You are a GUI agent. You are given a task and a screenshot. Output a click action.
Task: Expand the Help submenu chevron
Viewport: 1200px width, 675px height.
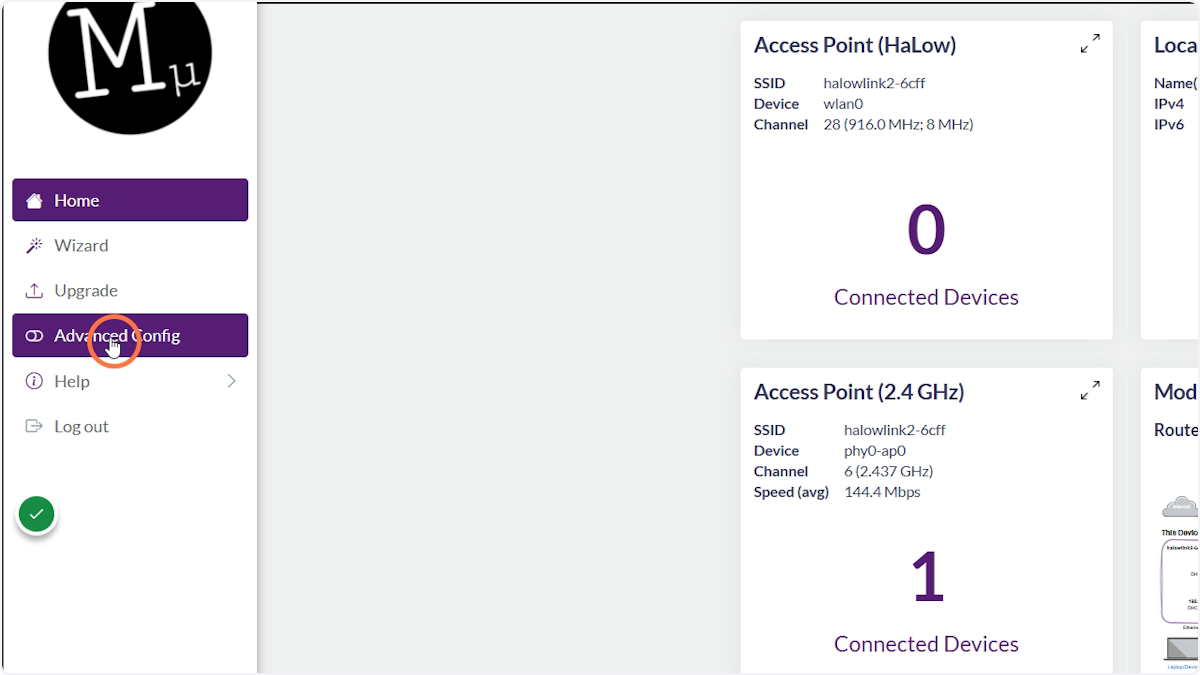231,380
